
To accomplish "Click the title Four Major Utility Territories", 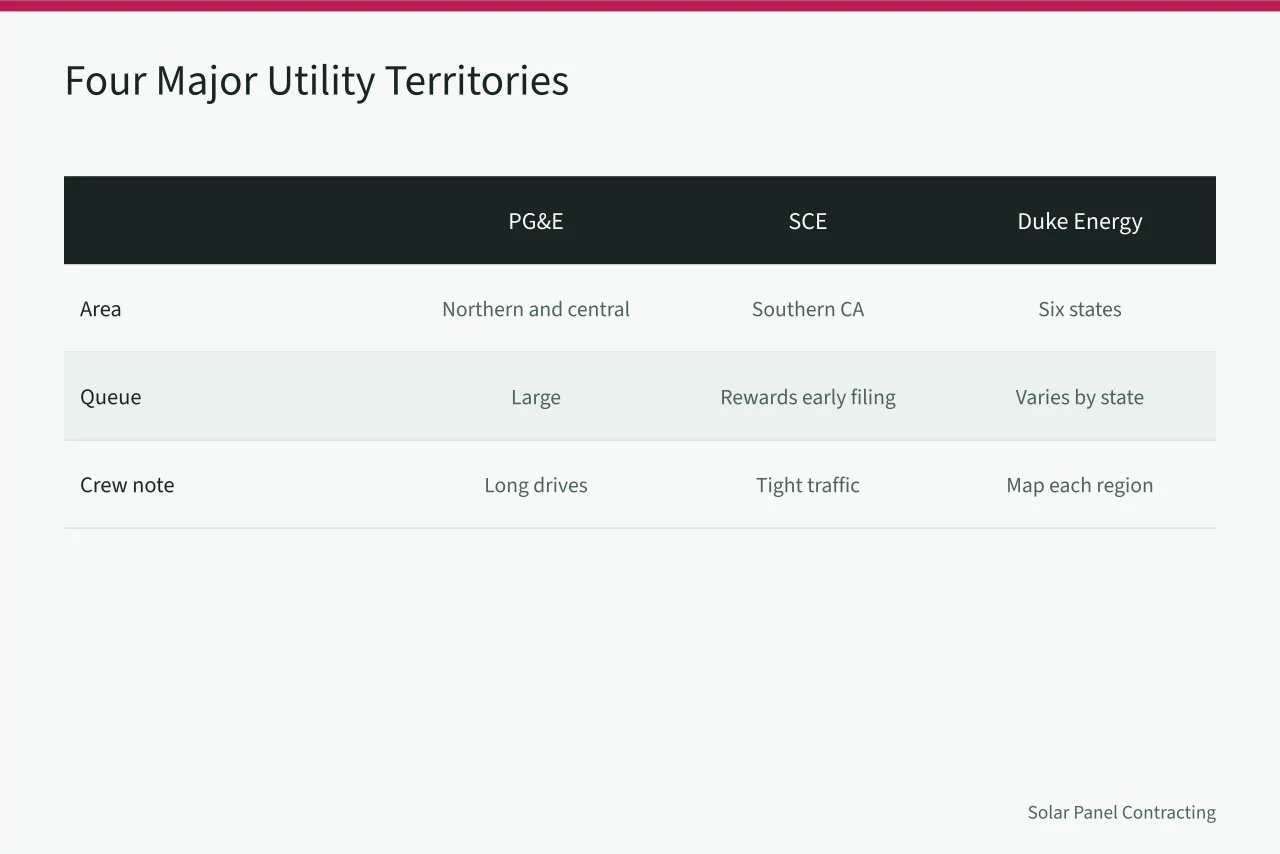I will pyautogui.click(x=316, y=81).
